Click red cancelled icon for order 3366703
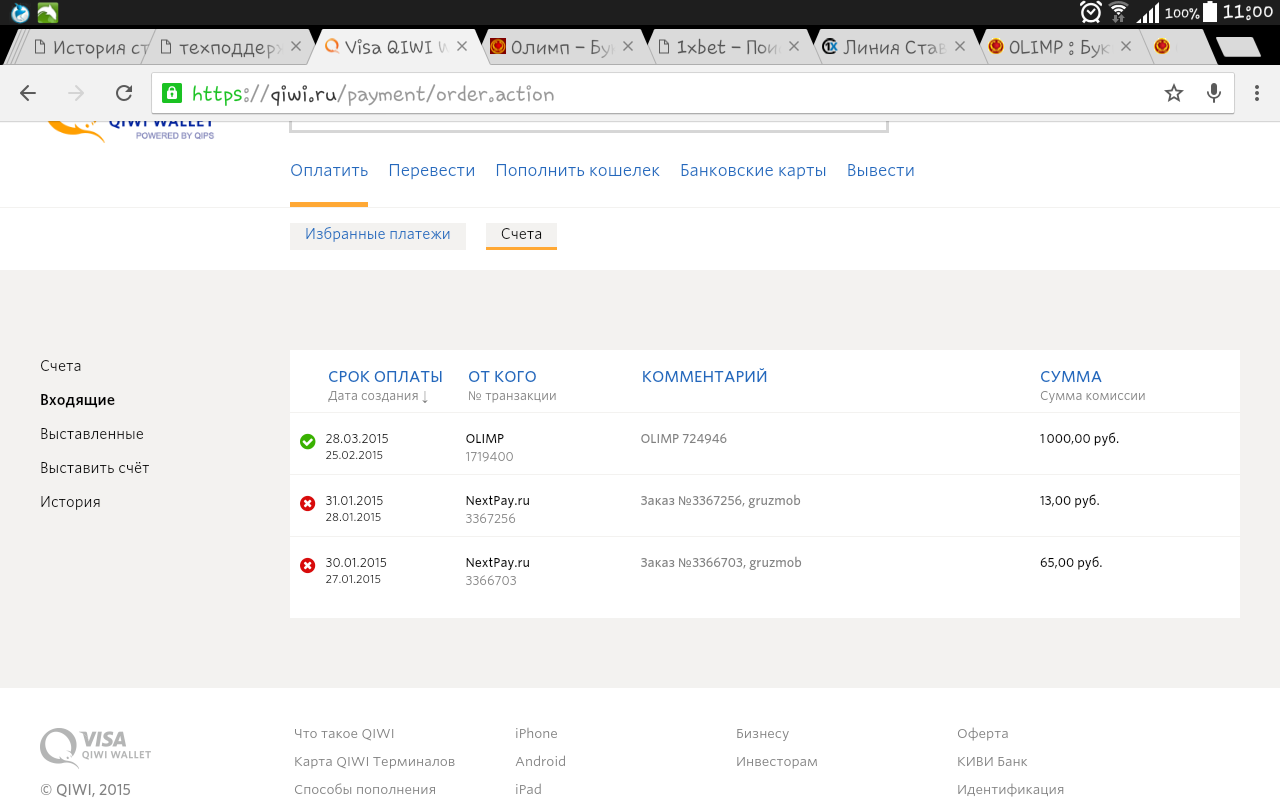Screen dimensions: 1280x800 click(308, 565)
